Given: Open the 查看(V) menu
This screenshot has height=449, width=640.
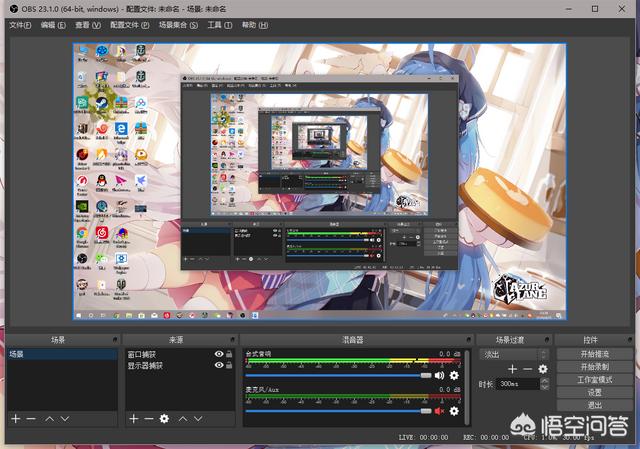Looking at the screenshot, I should pos(88,25).
